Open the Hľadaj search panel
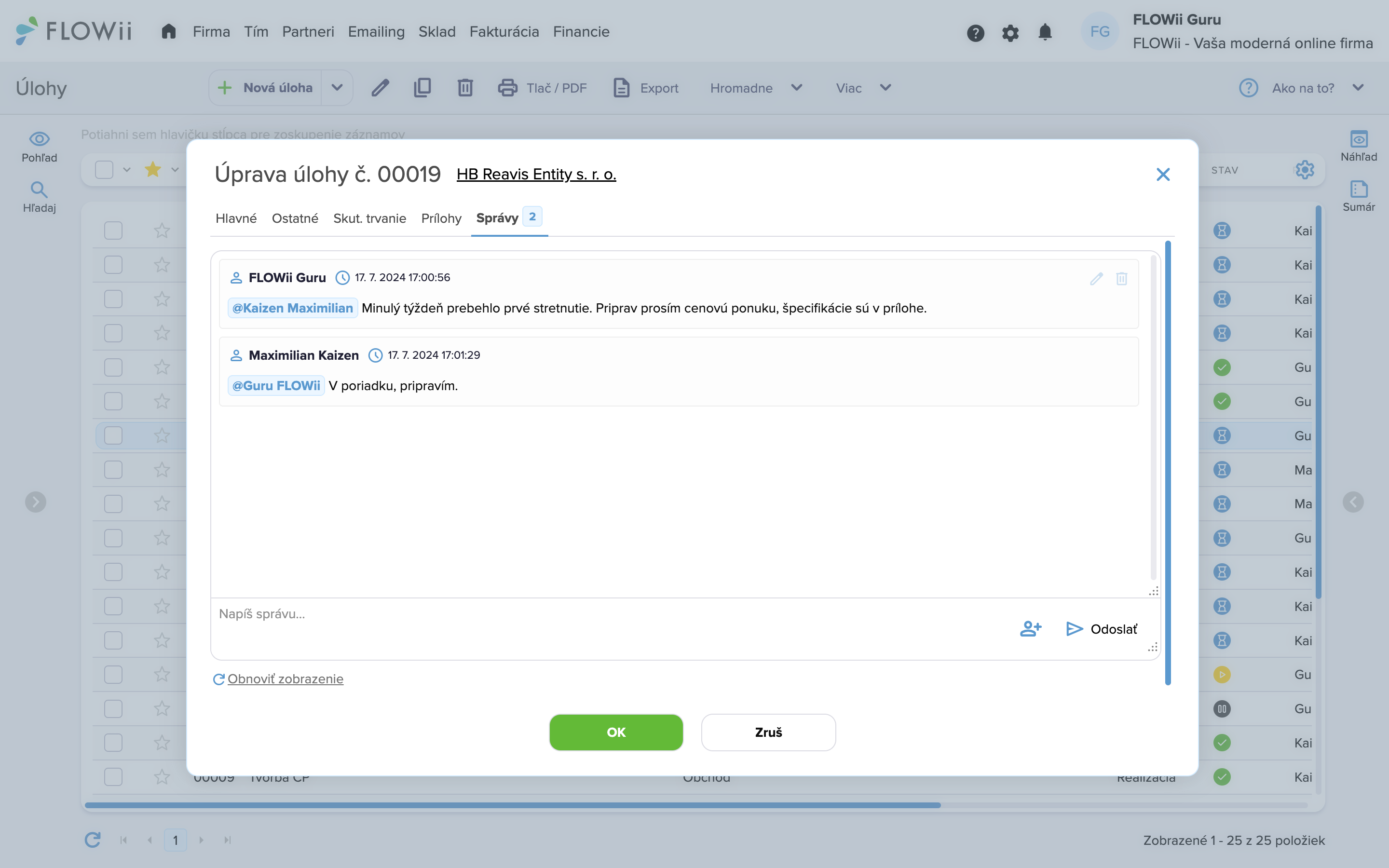This screenshot has width=1389, height=868. [x=39, y=197]
